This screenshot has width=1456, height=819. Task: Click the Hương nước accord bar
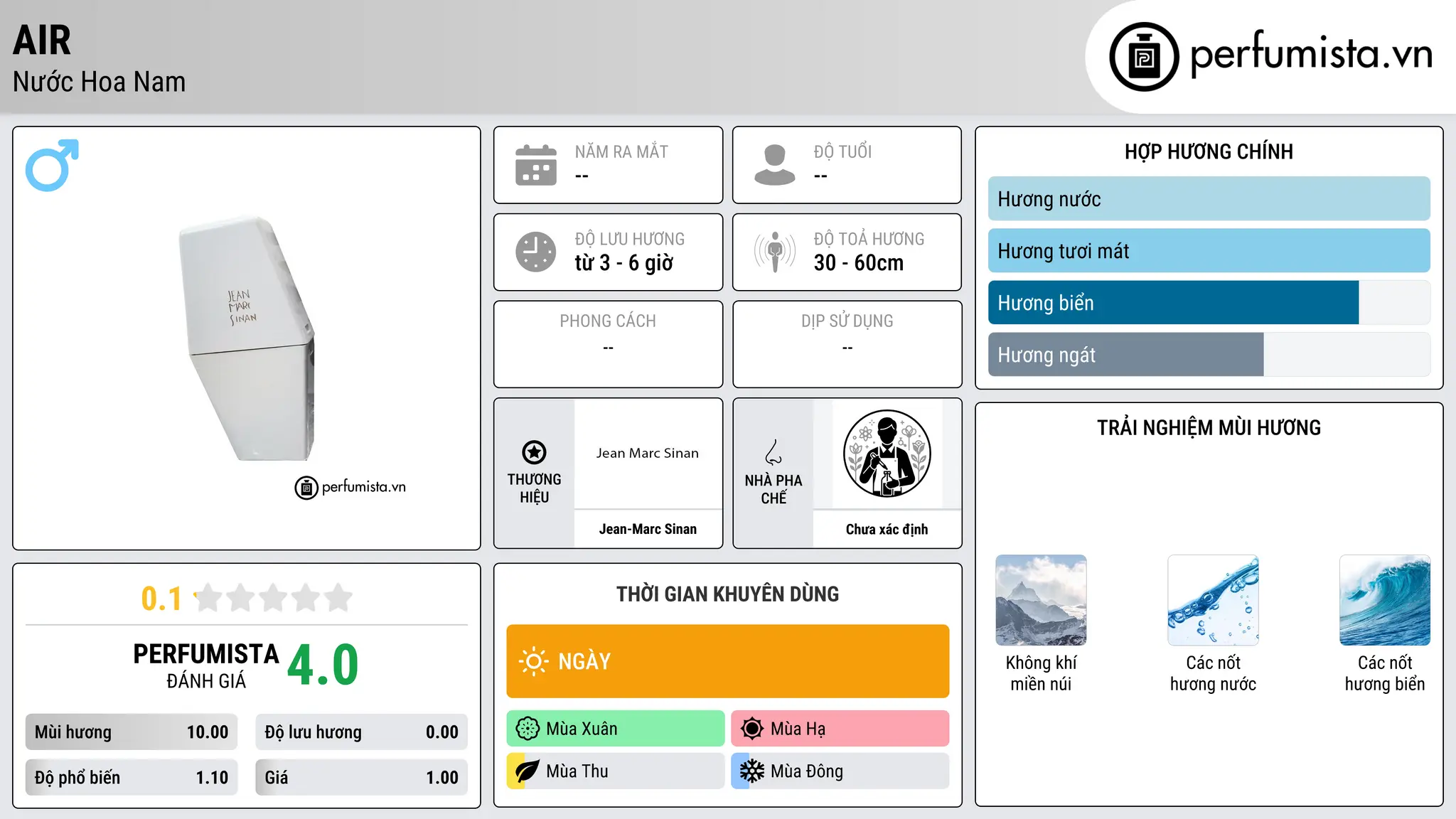[1209, 199]
